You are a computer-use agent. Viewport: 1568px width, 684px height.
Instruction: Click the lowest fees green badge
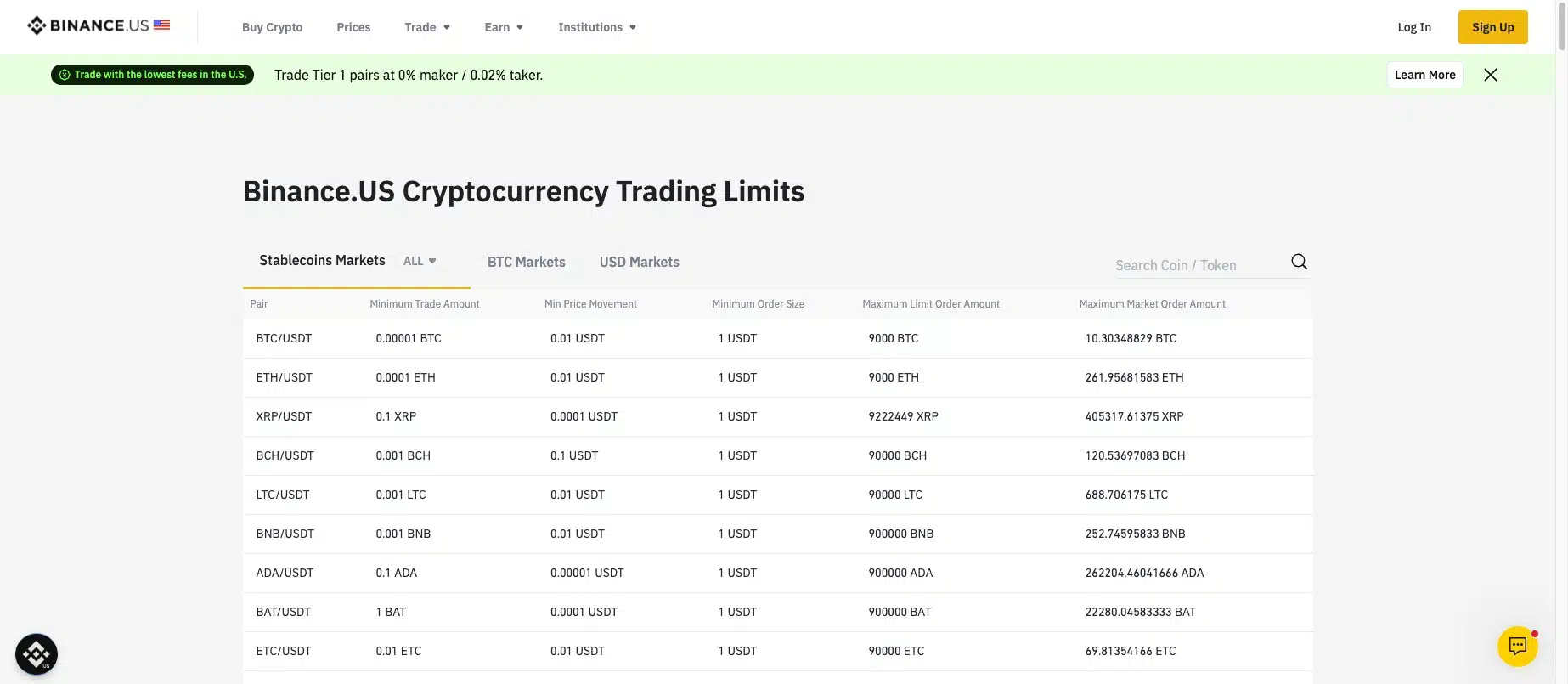152,75
